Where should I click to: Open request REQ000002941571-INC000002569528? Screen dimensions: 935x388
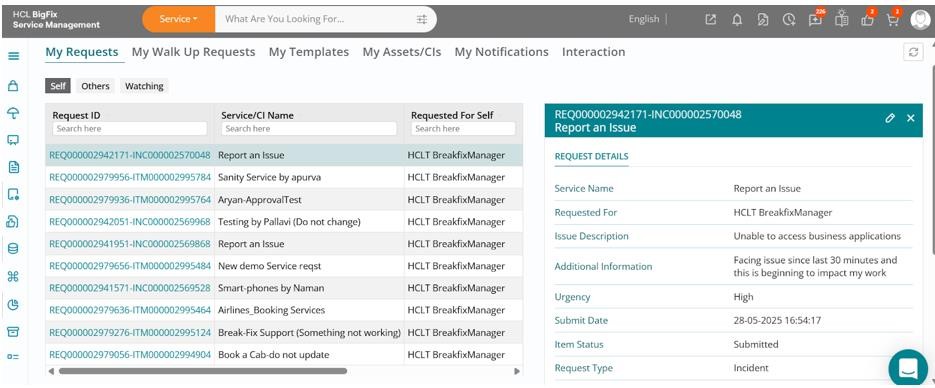tap(130, 288)
